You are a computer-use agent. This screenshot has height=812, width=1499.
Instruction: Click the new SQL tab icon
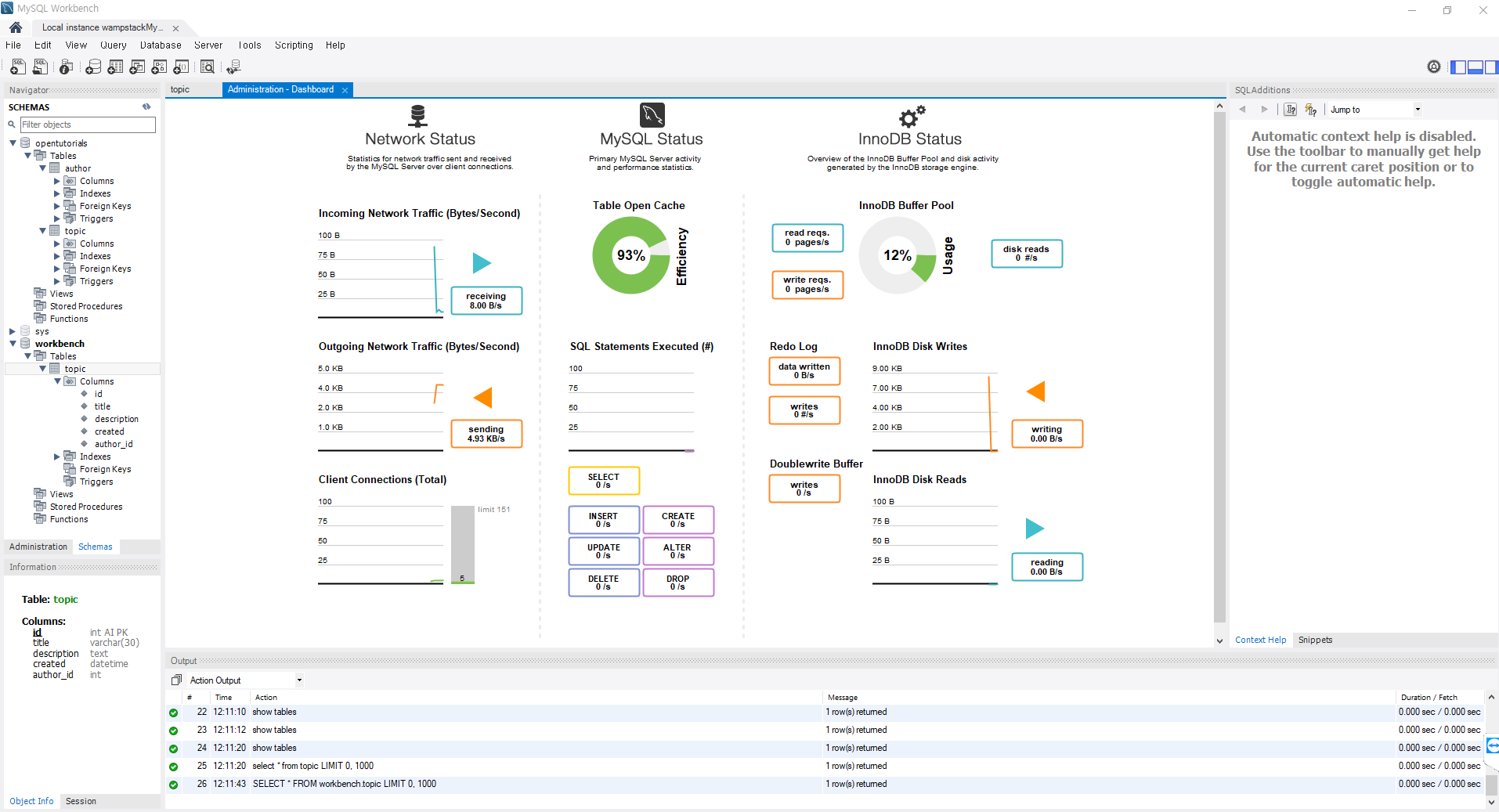(17, 67)
